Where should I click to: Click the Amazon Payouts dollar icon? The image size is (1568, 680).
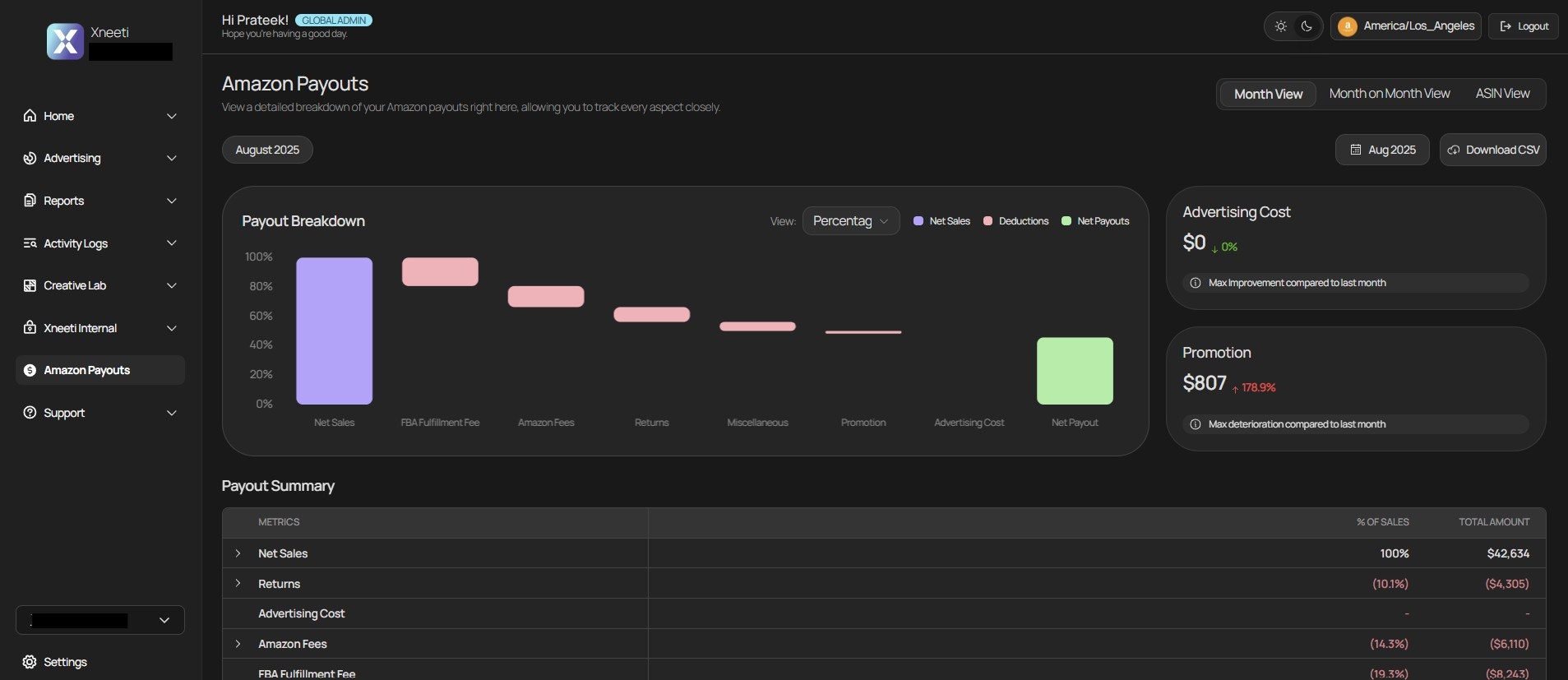30,370
